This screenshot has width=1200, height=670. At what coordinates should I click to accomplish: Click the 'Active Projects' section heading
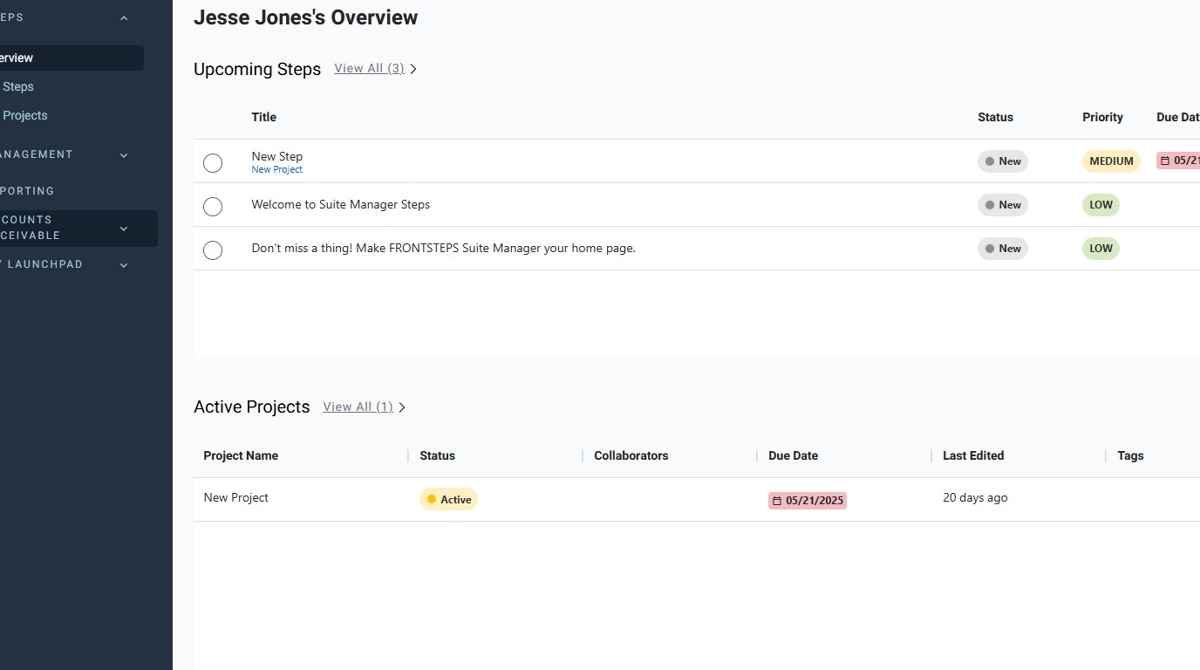tap(252, 407)
